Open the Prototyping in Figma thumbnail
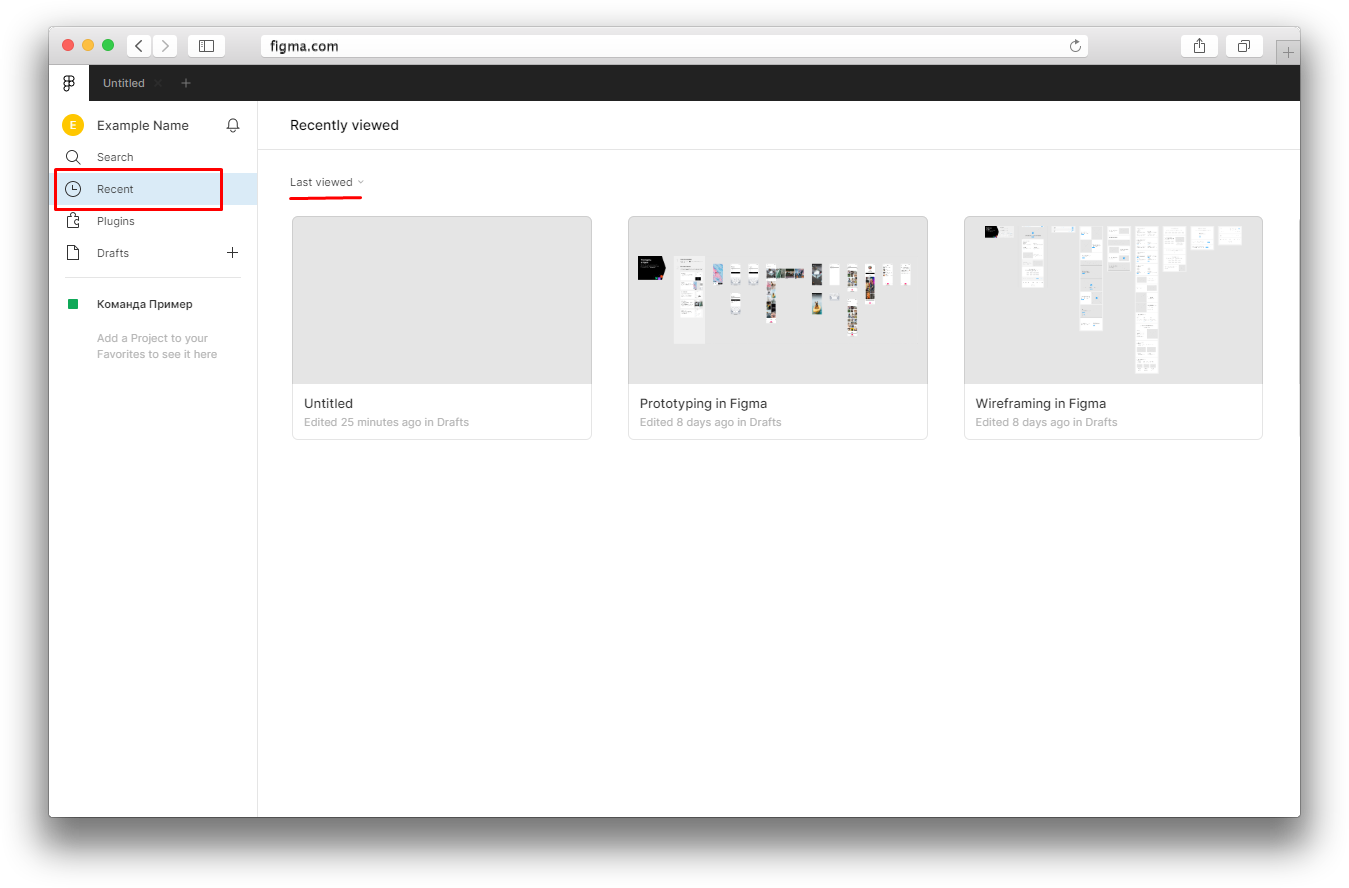 (x=778, y=300)
